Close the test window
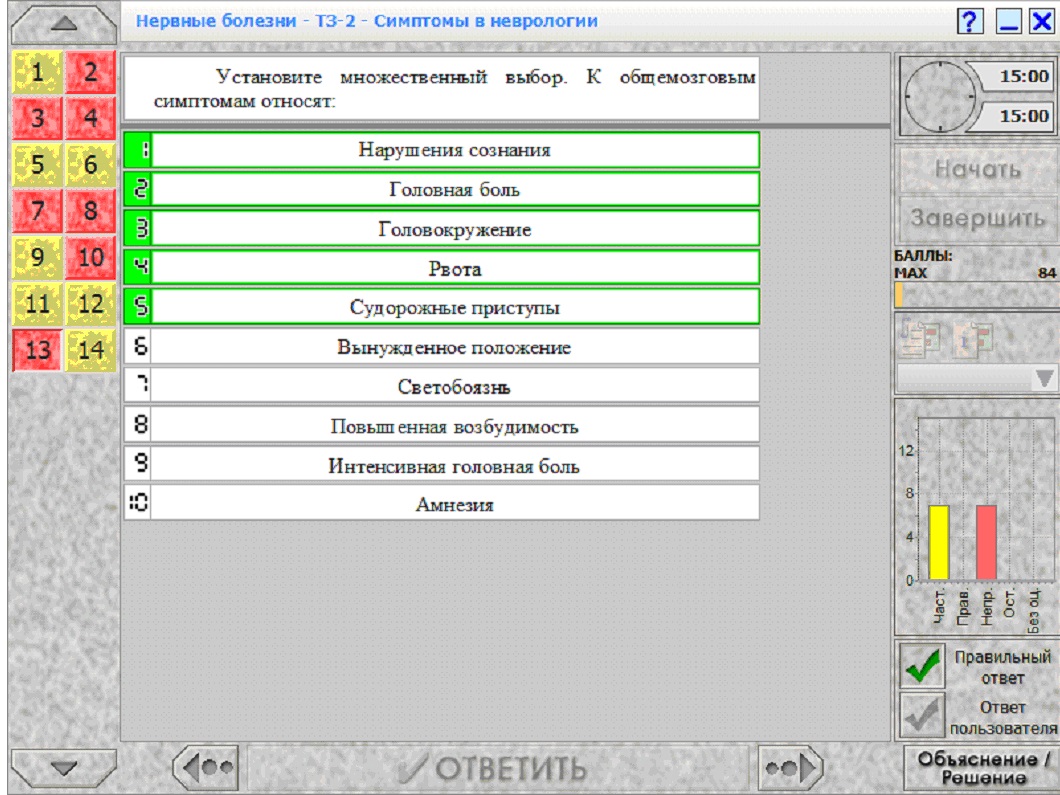 (x=1042, y=22)
